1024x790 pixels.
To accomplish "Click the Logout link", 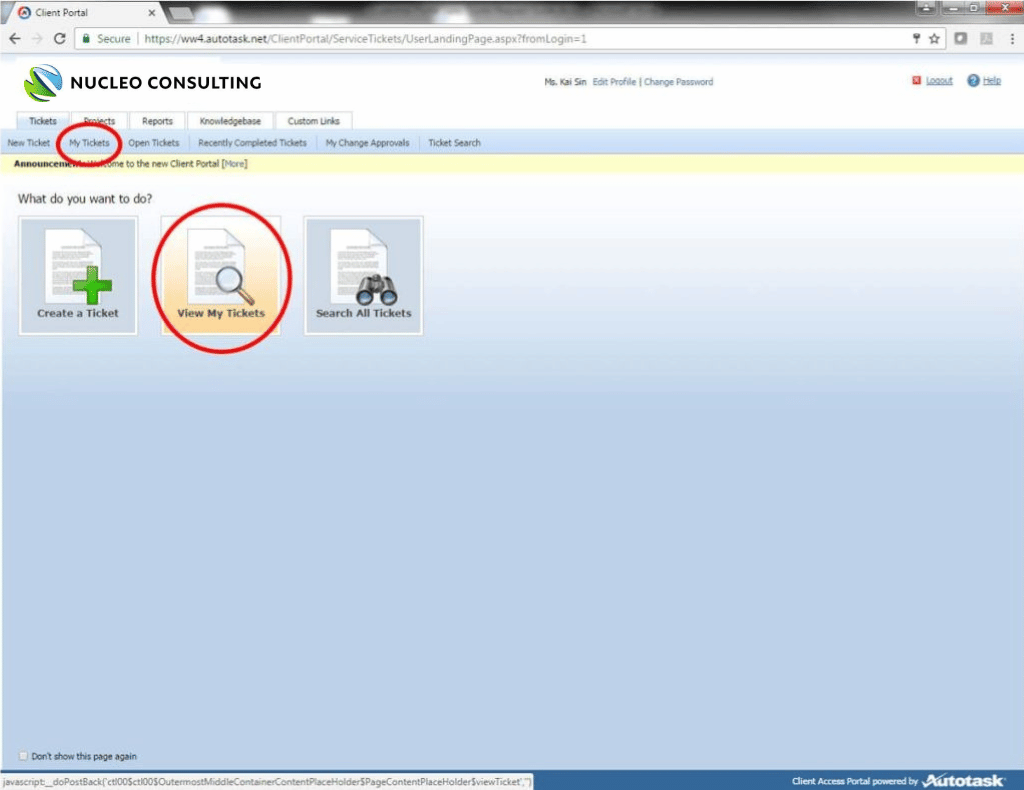I will click(x=938, y=81).
